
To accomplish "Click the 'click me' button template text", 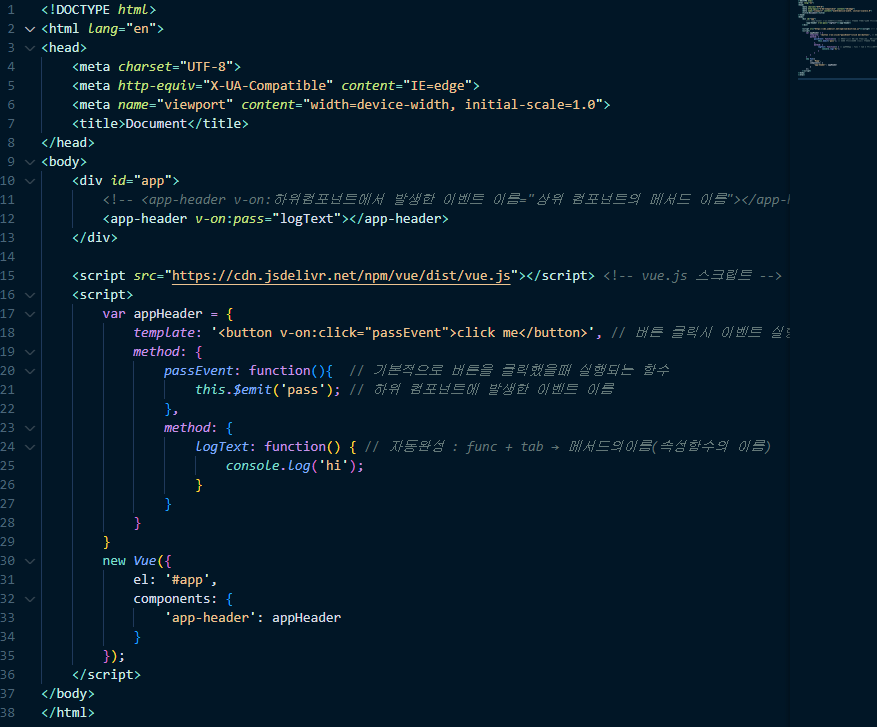I will point(487,333).
